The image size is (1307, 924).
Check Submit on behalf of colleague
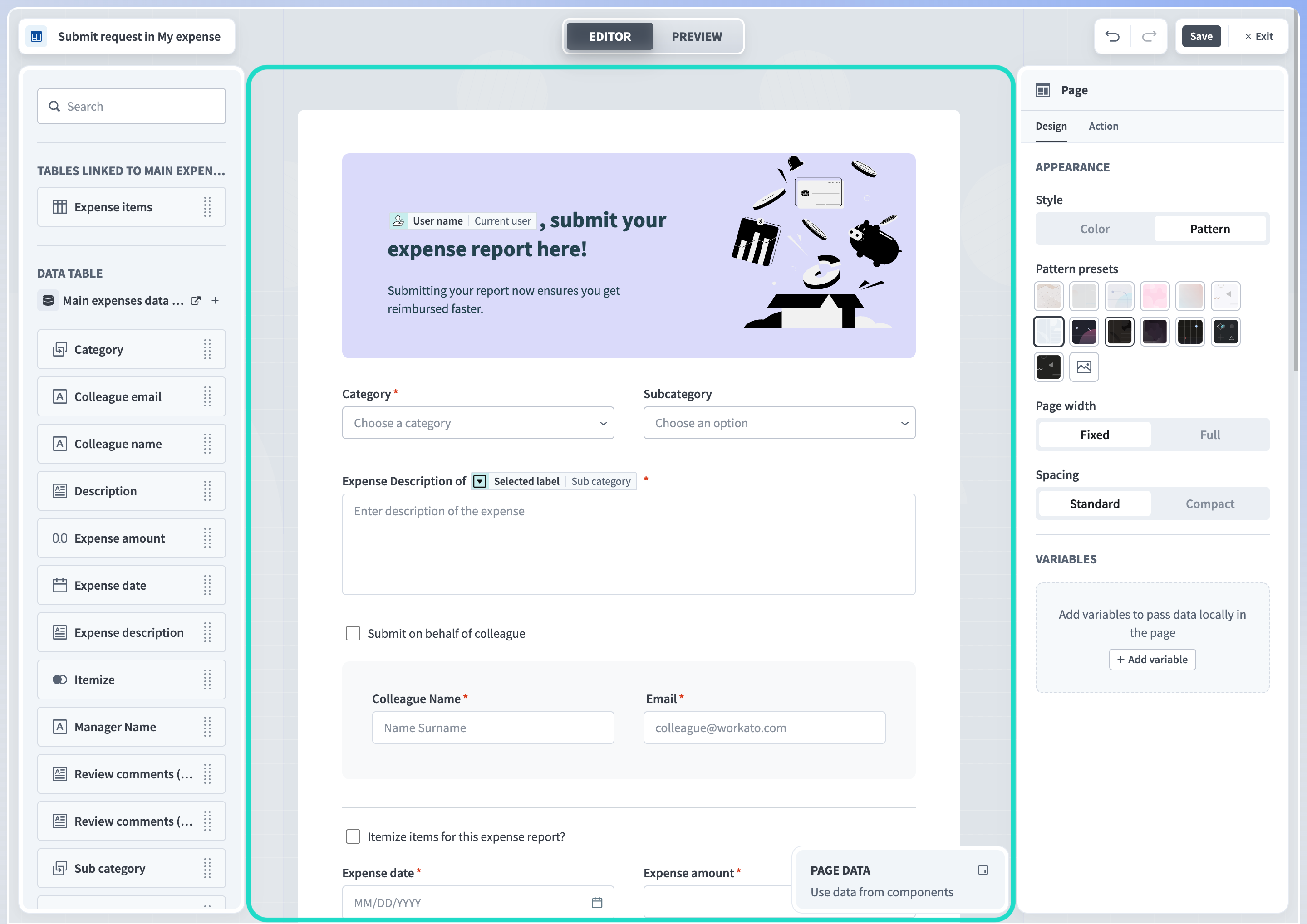(x=353, y=633)
